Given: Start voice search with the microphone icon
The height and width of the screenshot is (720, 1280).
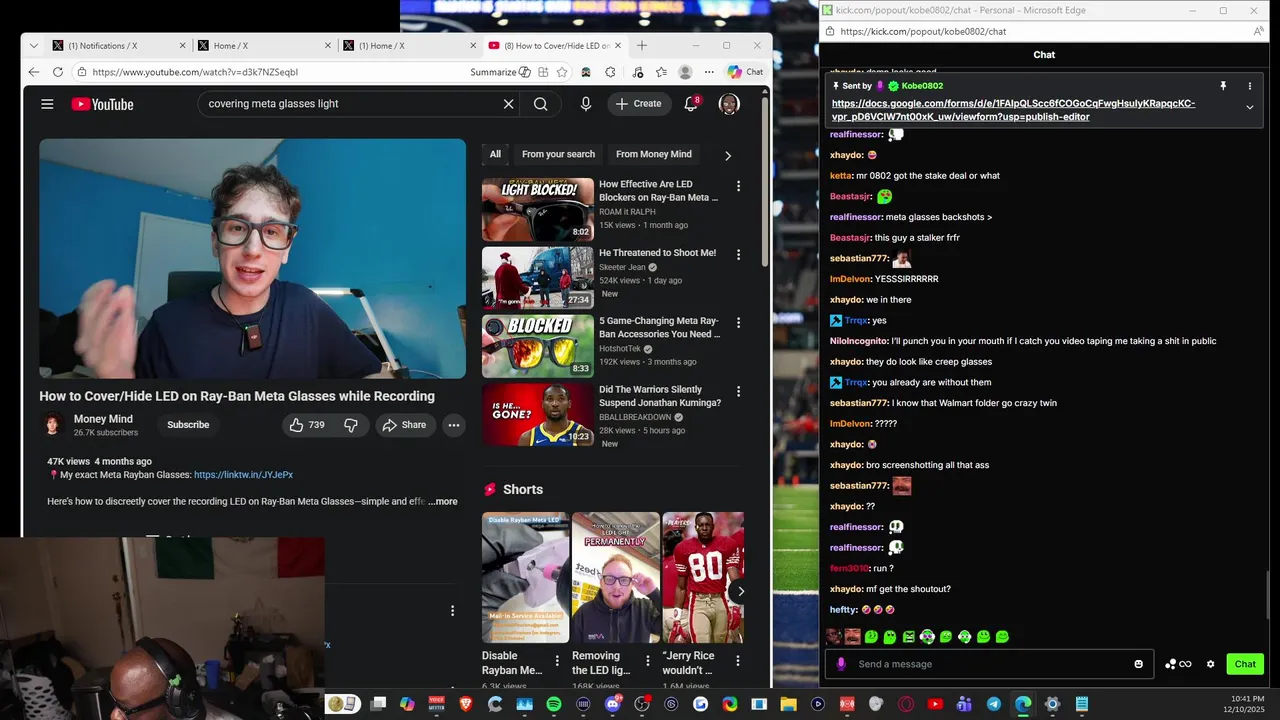Looking at the screenshot, I should coord(586,104).
